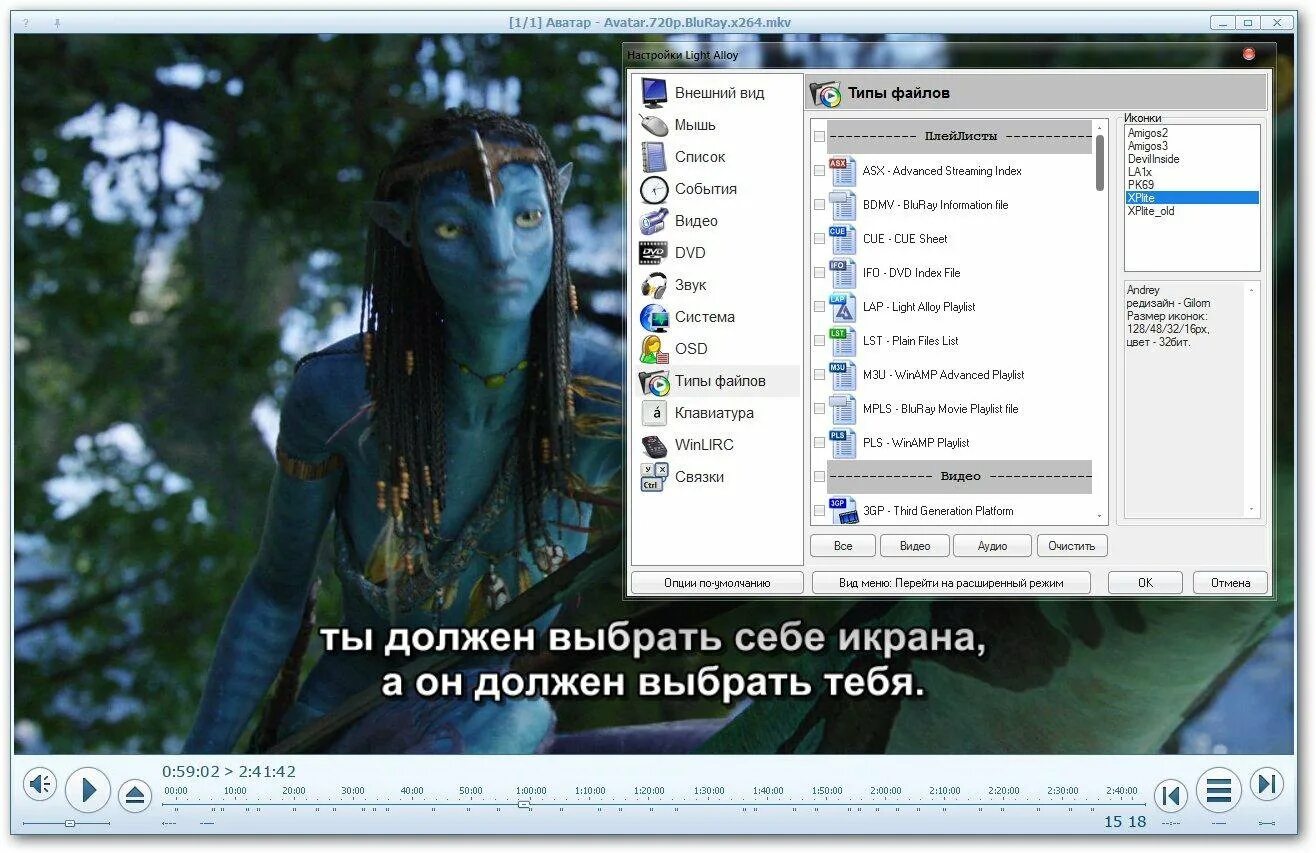This screenshot has width=1316, height=853.
Task: Open the Связки settings section
Action: tap(716, 477)
